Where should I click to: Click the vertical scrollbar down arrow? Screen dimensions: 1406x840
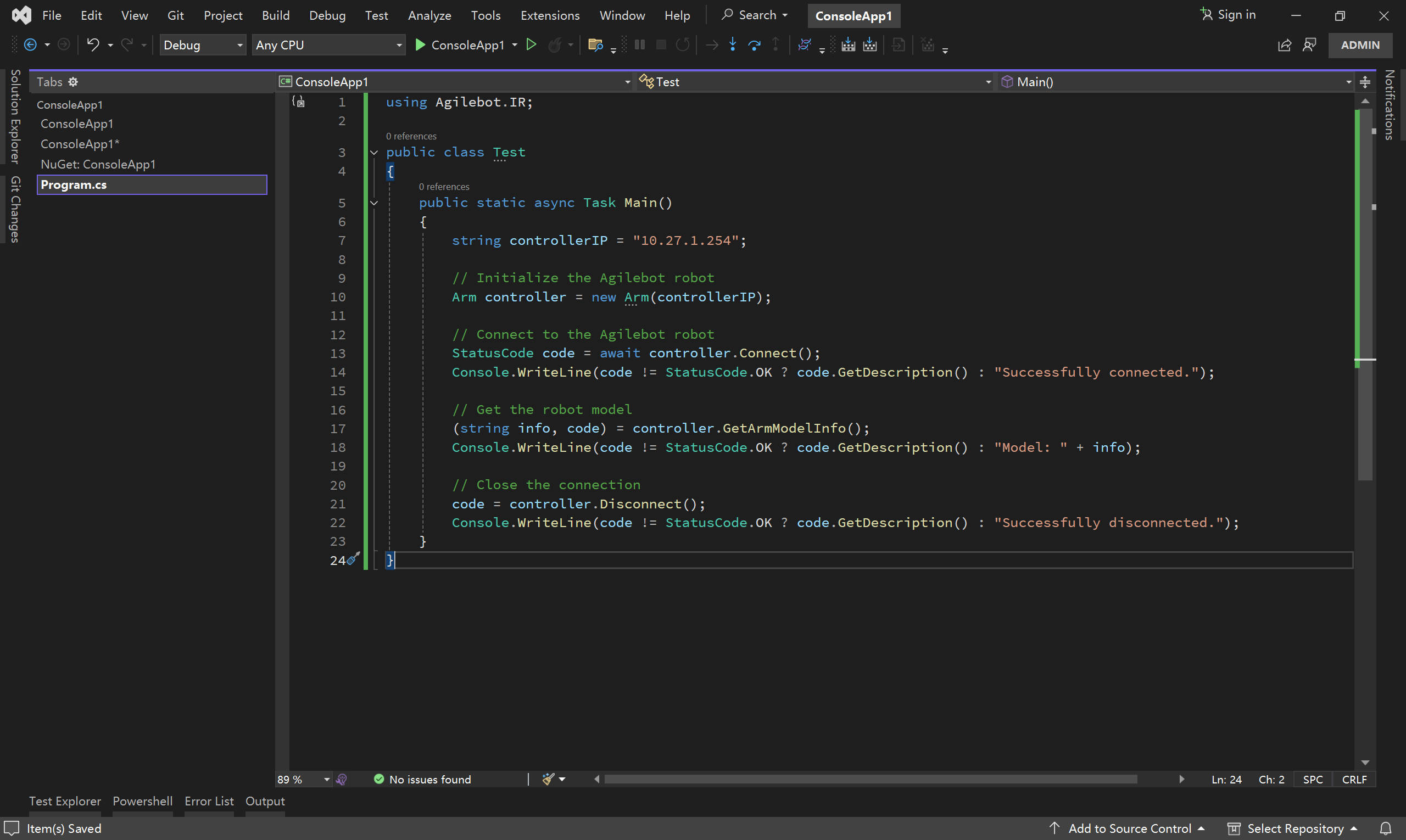coord(1365,763)
